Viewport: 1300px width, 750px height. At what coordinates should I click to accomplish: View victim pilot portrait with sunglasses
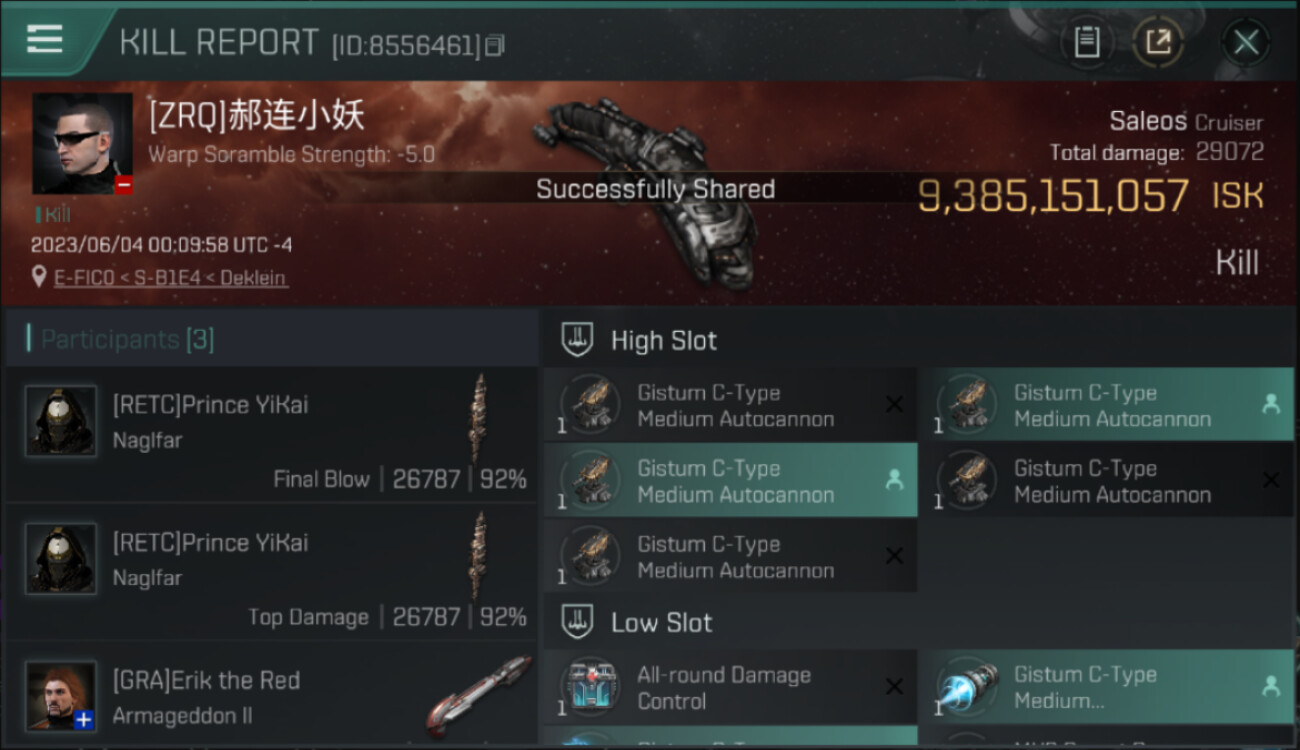[x=82, y=144]
